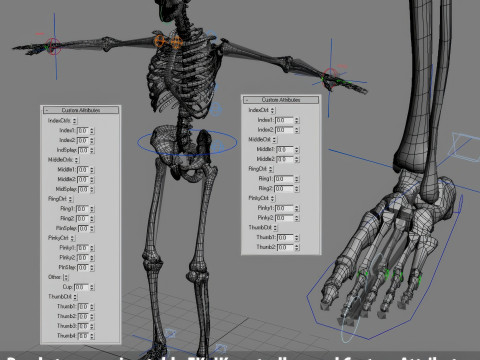Click the Pinky2 spinner arrows in right panel

click(297, 218)
